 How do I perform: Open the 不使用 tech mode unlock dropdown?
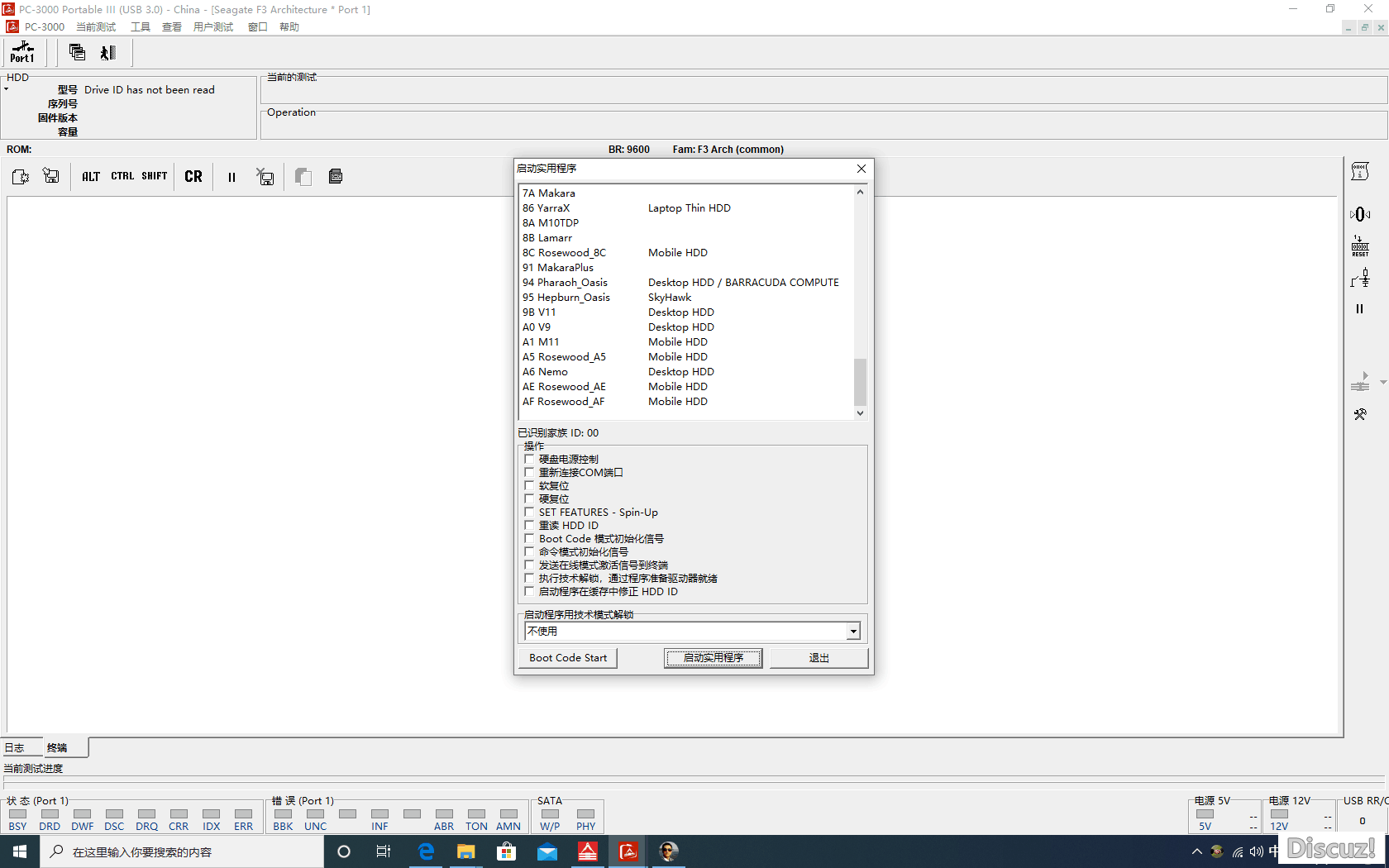coord(853,632)
